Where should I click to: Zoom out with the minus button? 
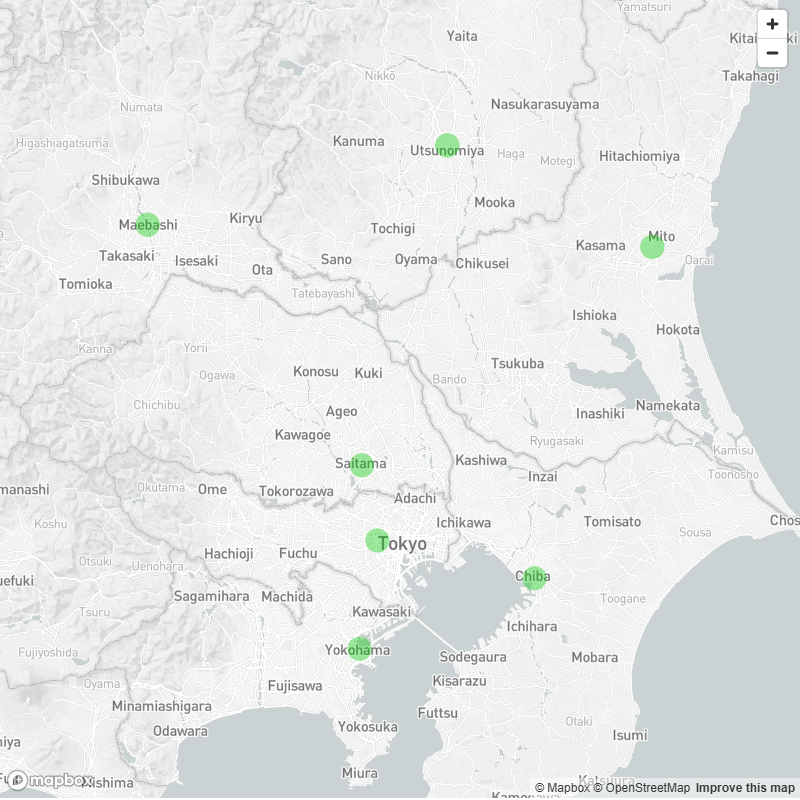772,53
